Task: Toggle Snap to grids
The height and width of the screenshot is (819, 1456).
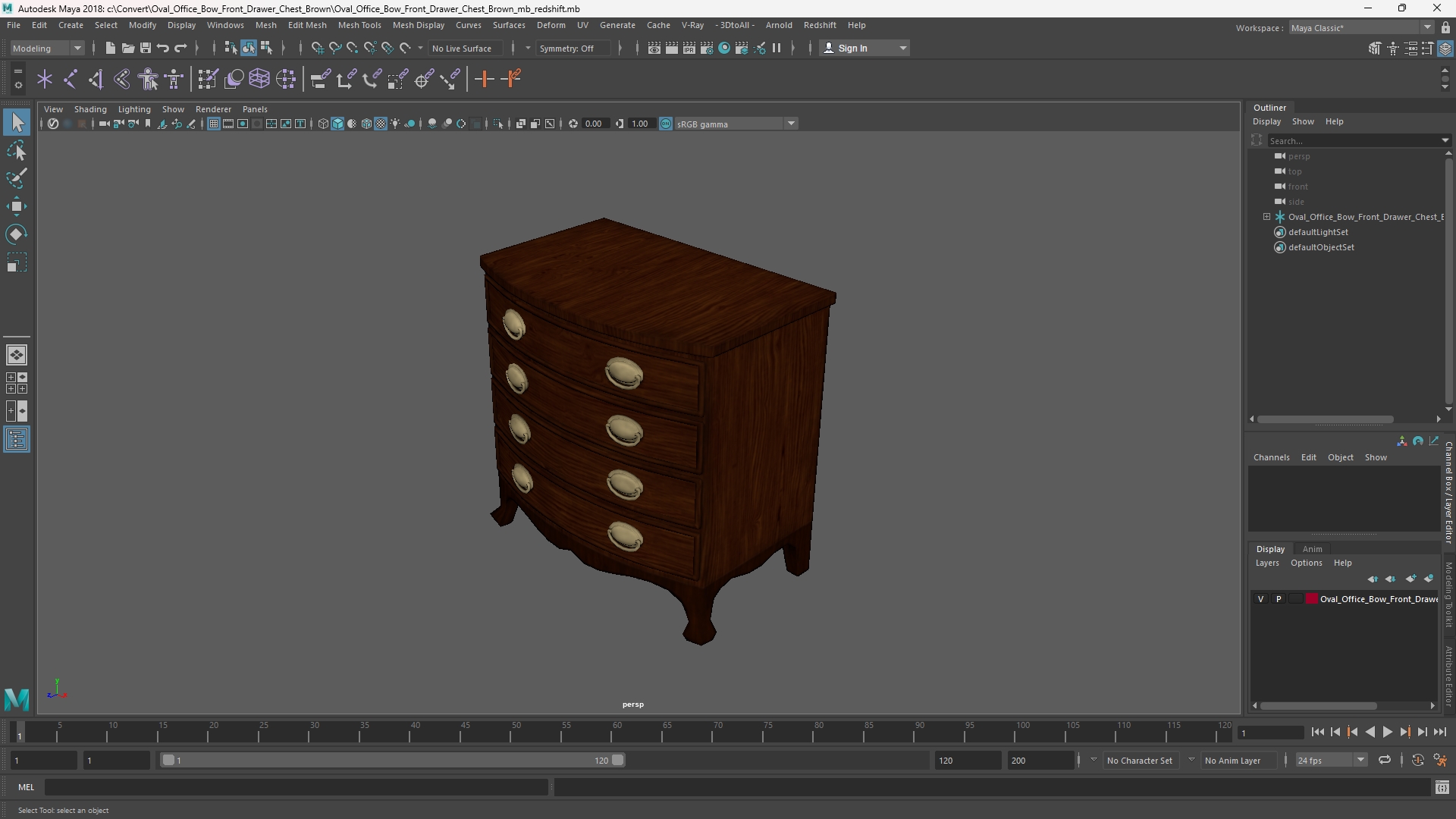Action: (317, 48)
